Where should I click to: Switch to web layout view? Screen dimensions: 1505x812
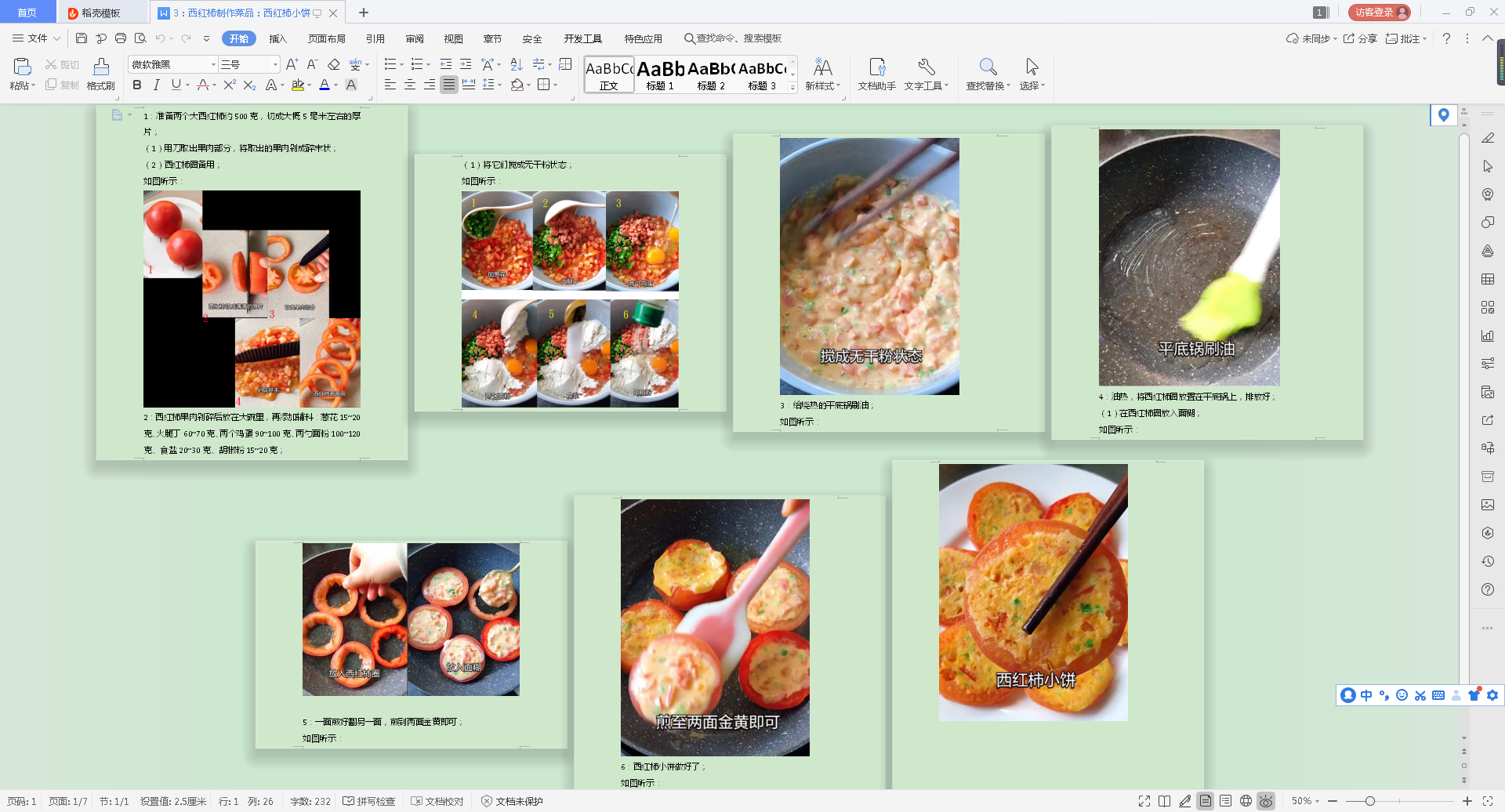1246,801
